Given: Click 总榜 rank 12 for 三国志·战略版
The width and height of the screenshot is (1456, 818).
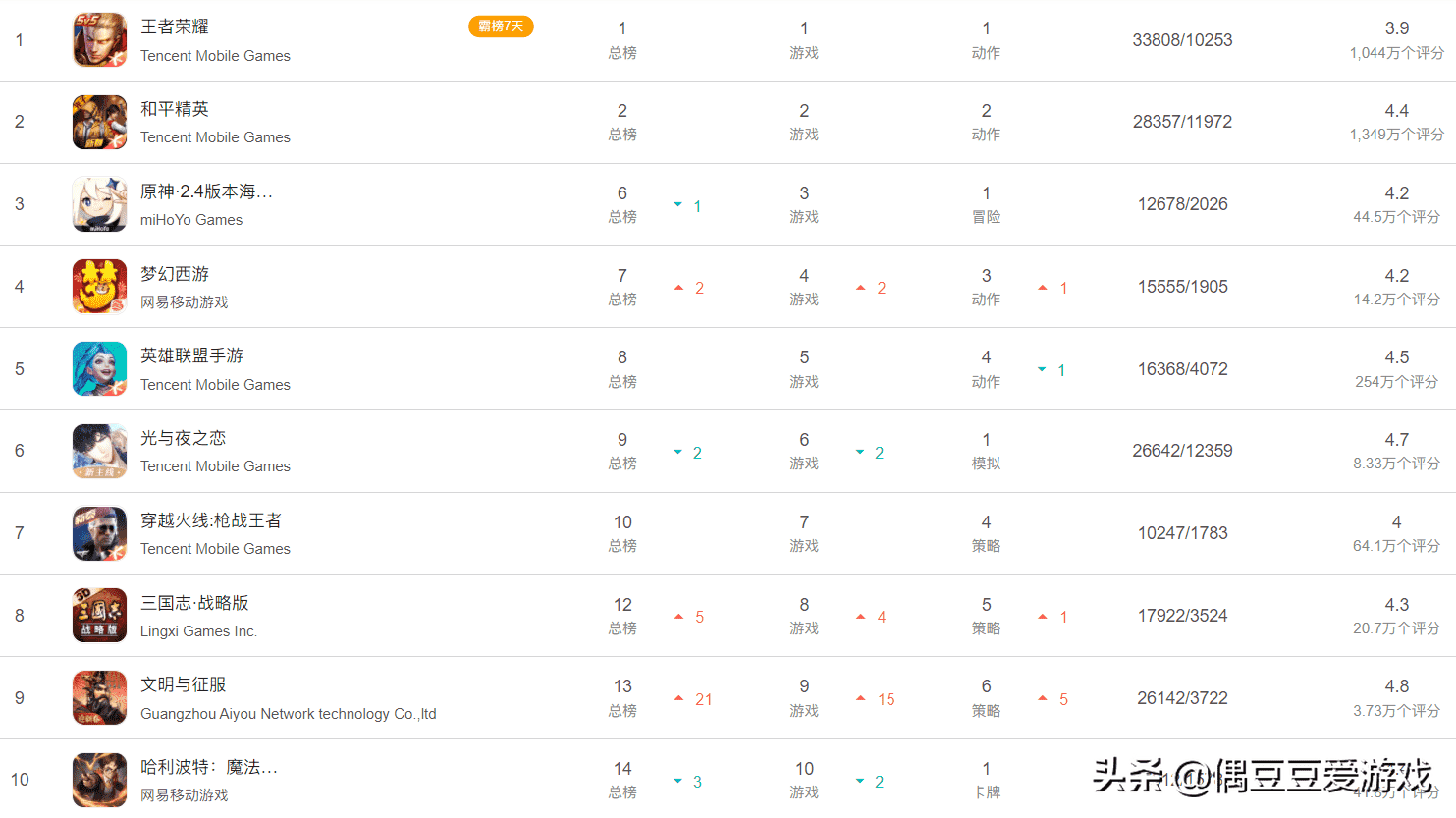Looking at the screenshot, I should [622, 616].
